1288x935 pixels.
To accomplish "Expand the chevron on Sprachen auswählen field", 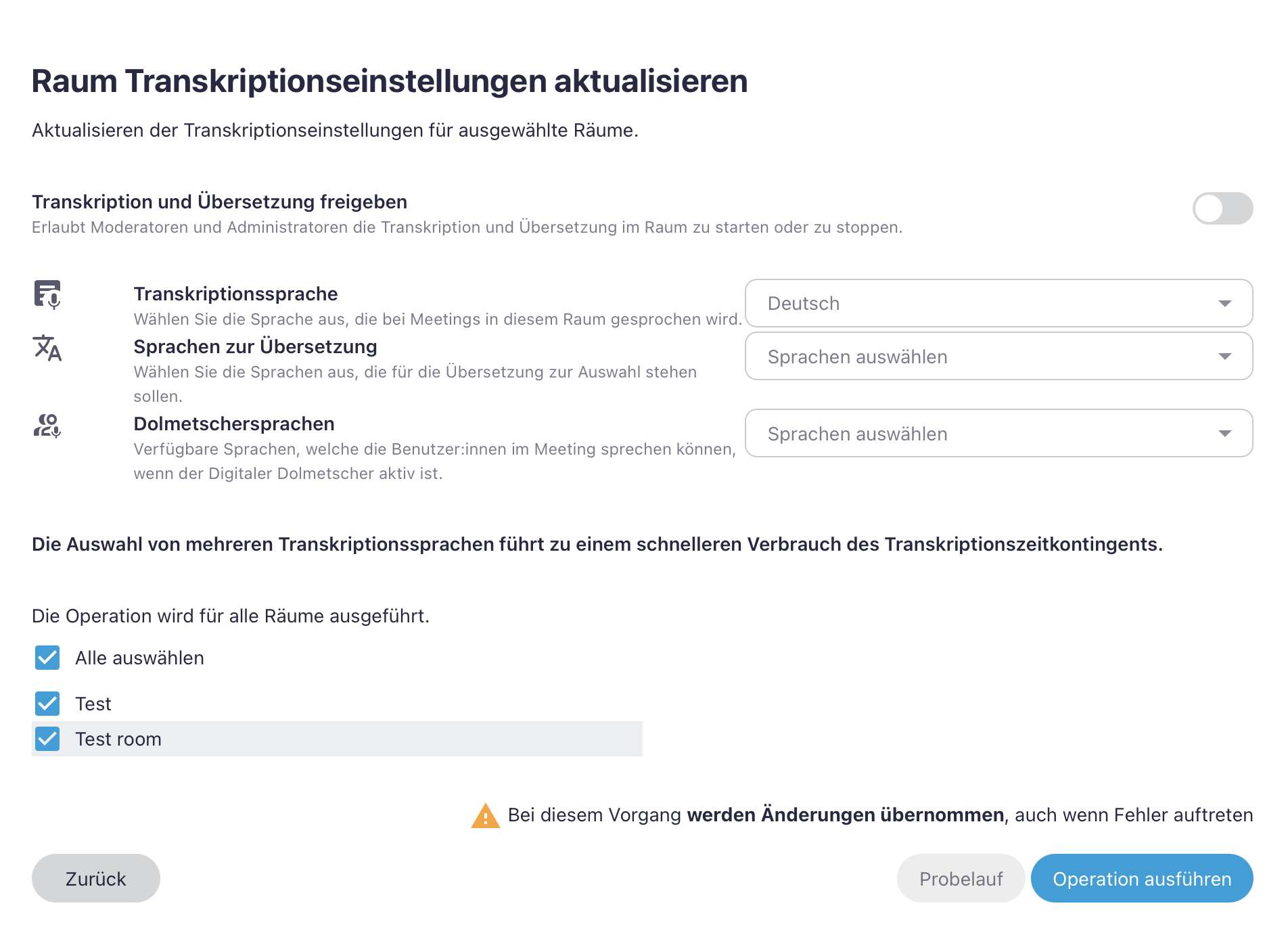I will pos(1226,356).
